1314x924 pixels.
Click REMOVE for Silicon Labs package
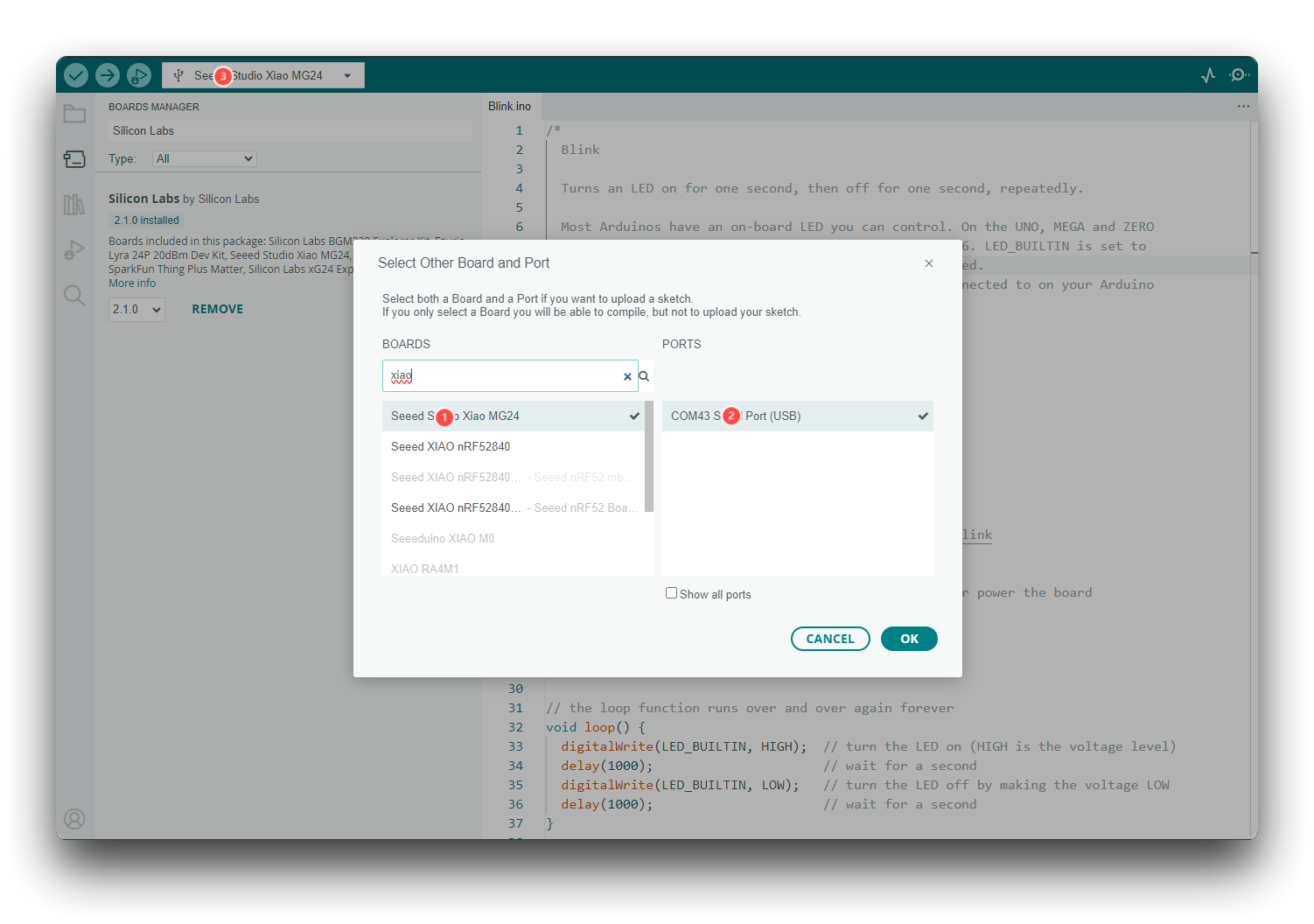coord(218,309)
